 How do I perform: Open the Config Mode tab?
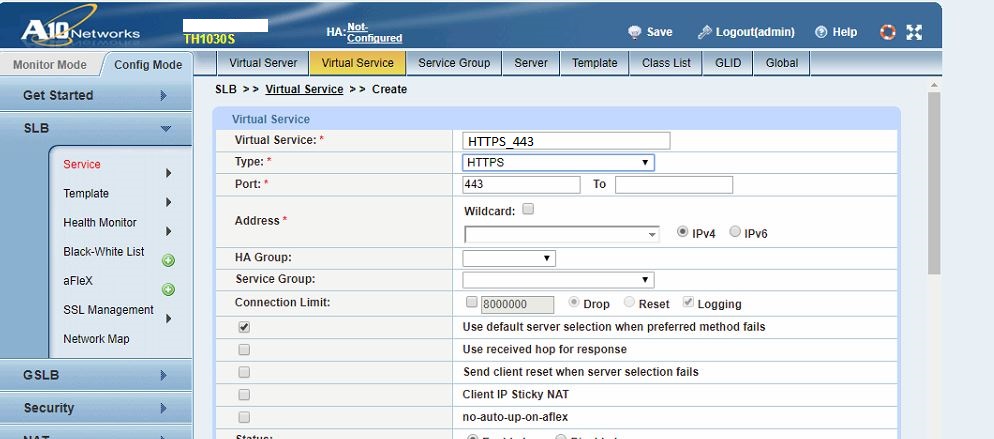(x=148, y=65)
